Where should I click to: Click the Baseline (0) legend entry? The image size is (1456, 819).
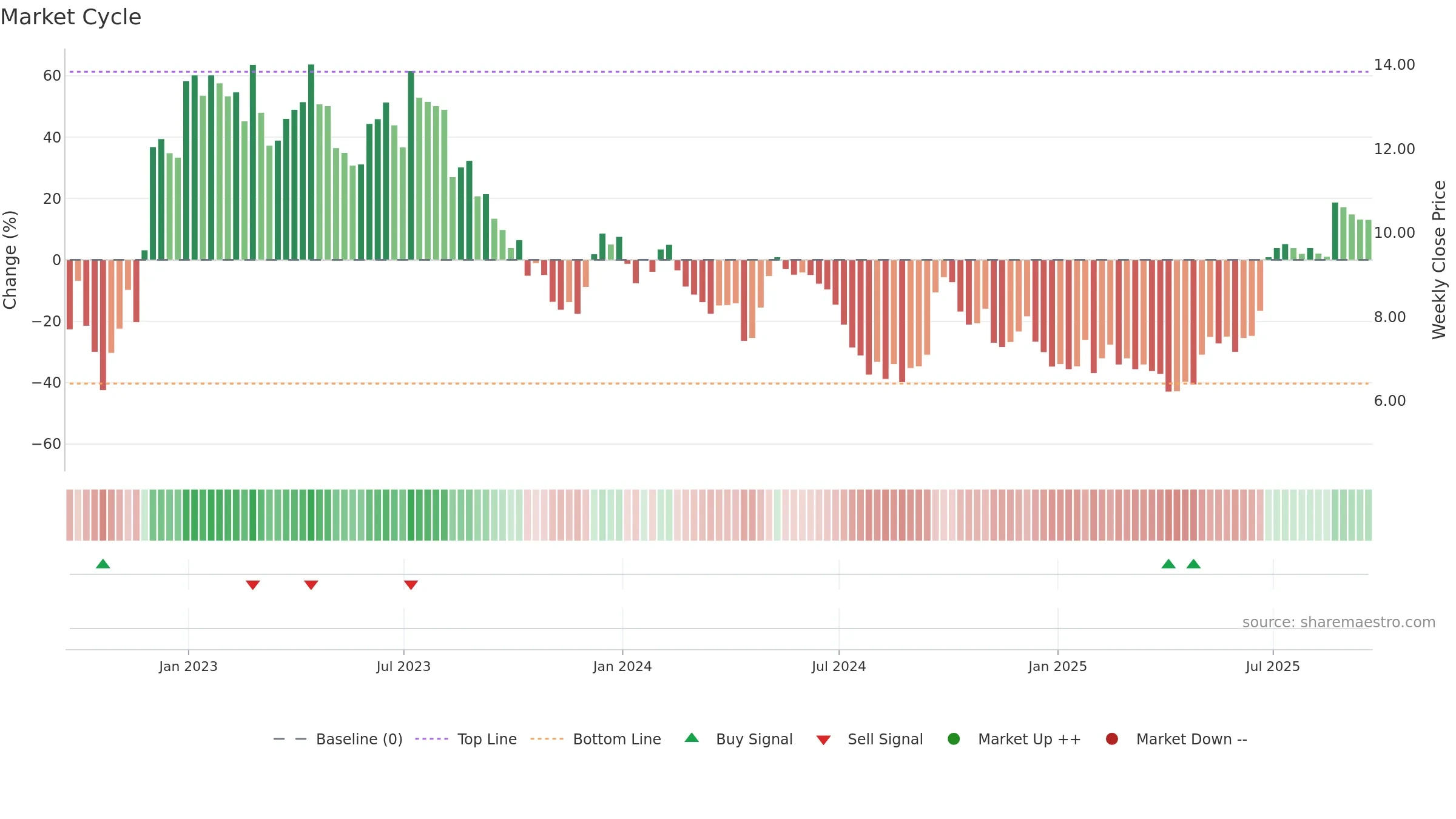338,739
